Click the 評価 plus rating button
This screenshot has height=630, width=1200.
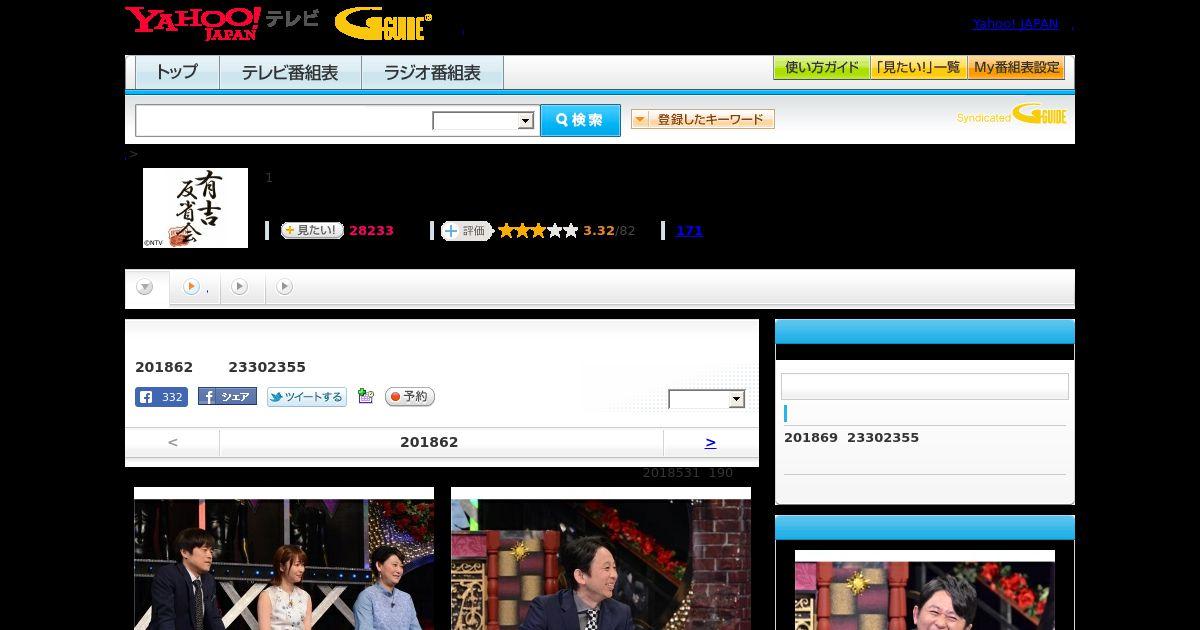467,231
